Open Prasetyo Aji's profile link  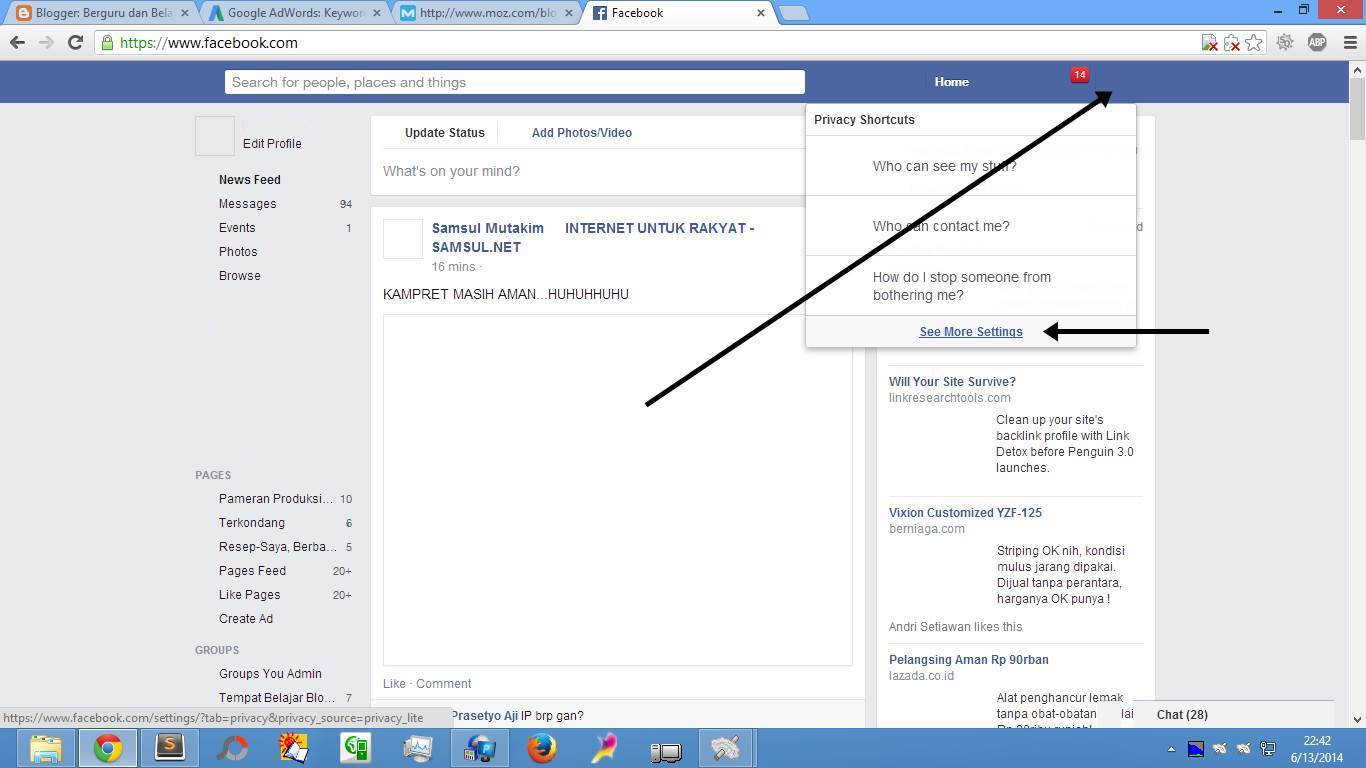pyautogui.click(x=484, y=716)
